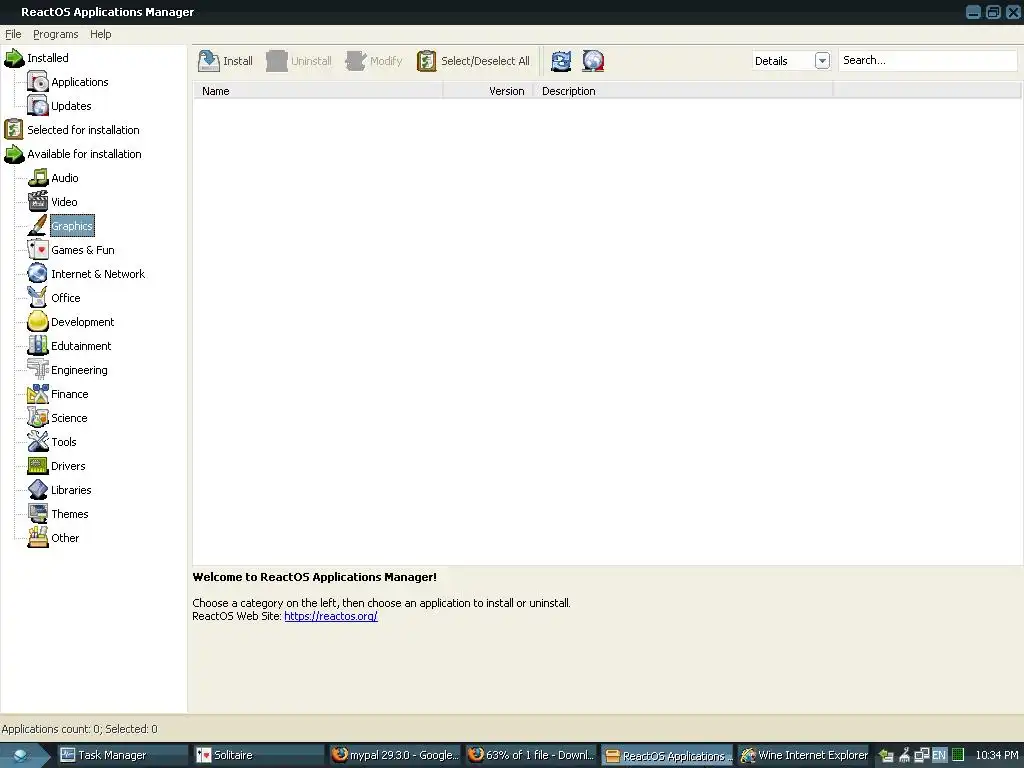Click the Update Database globe icon
1024x768 pixels.
(593, 61)
